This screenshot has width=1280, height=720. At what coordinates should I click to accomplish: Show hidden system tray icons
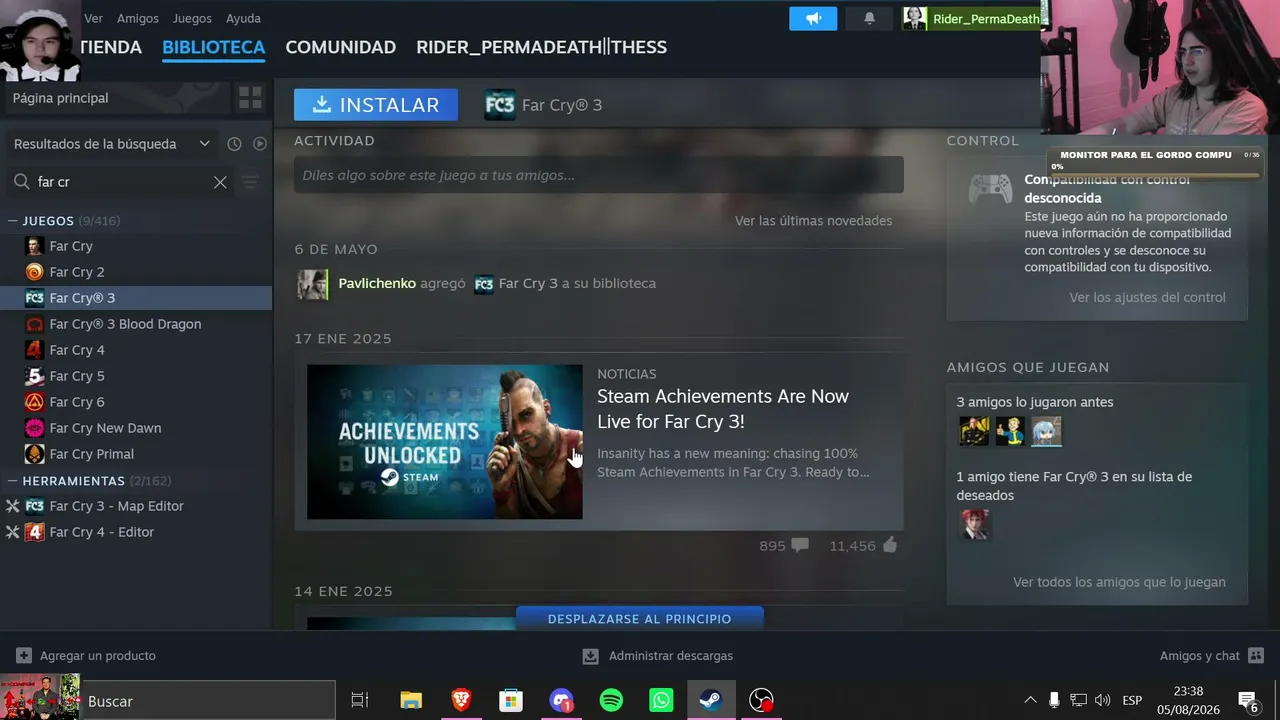[1030, 700]
